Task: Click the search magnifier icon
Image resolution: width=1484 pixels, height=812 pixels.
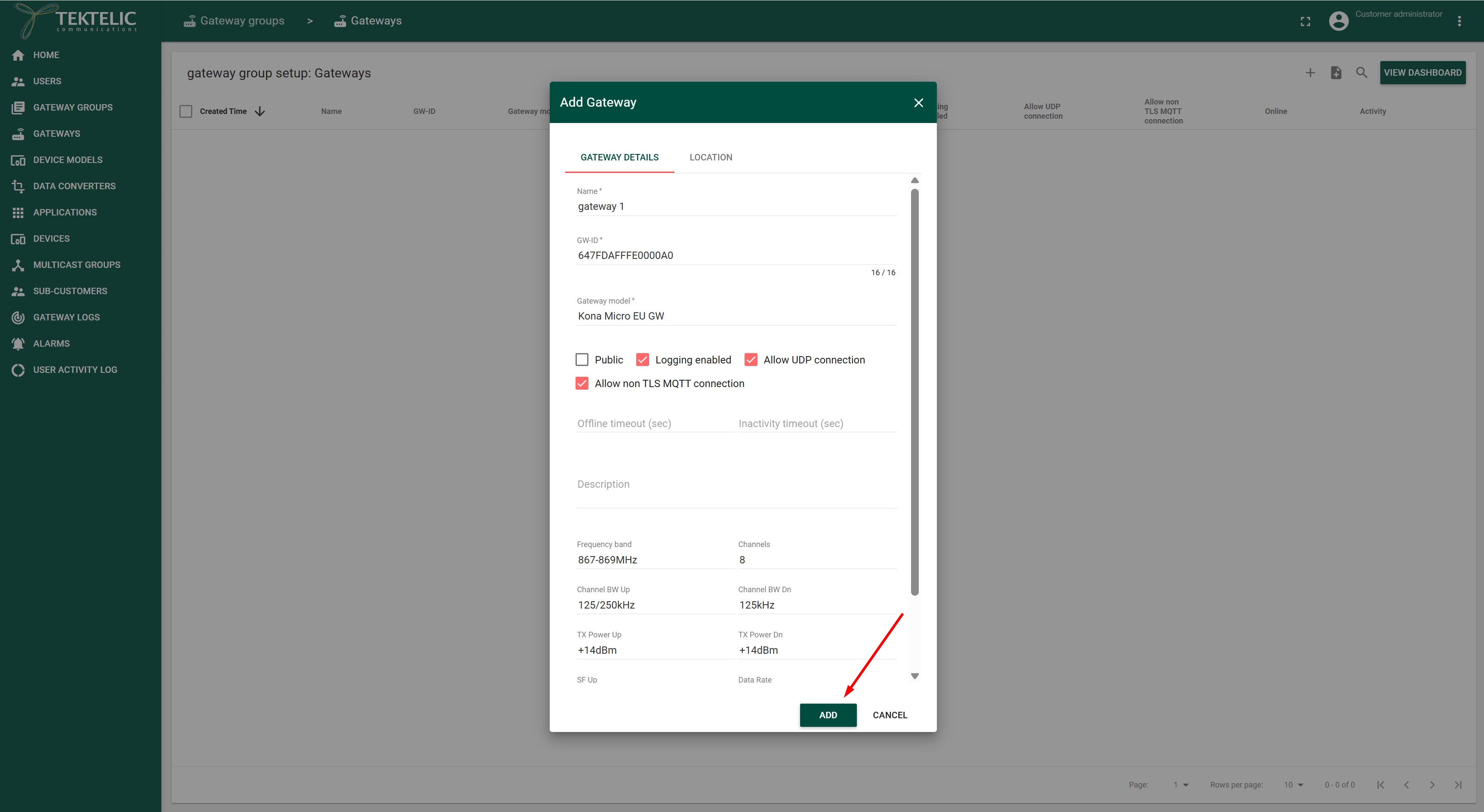Action: 1361,73
